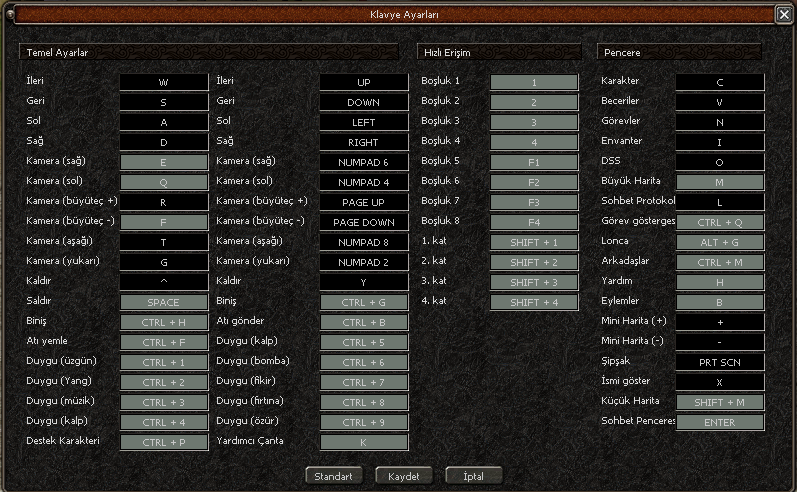Change the M key for Büyük Harita
797x492 pixels.
[719, 182]
